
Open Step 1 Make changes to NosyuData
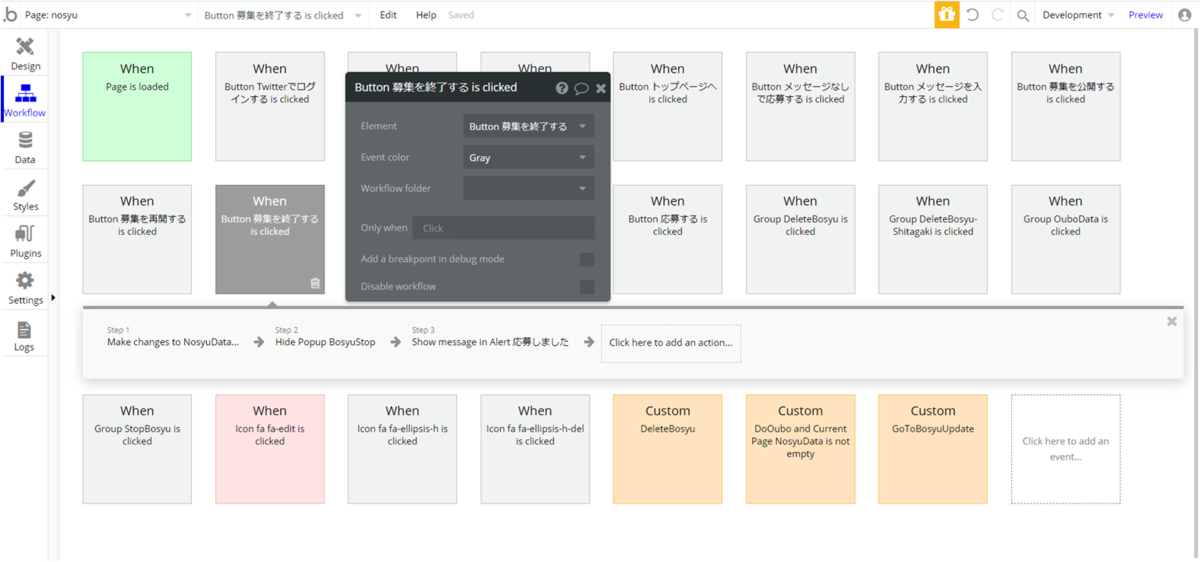(173, 336)
